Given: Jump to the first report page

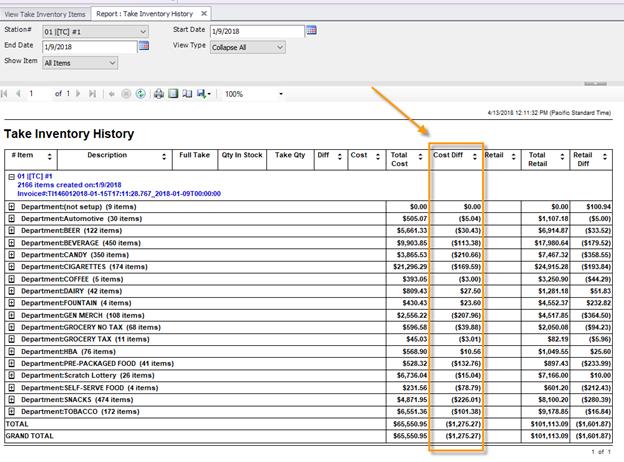Looking at the screenshot, I should (x=6, y=94).
